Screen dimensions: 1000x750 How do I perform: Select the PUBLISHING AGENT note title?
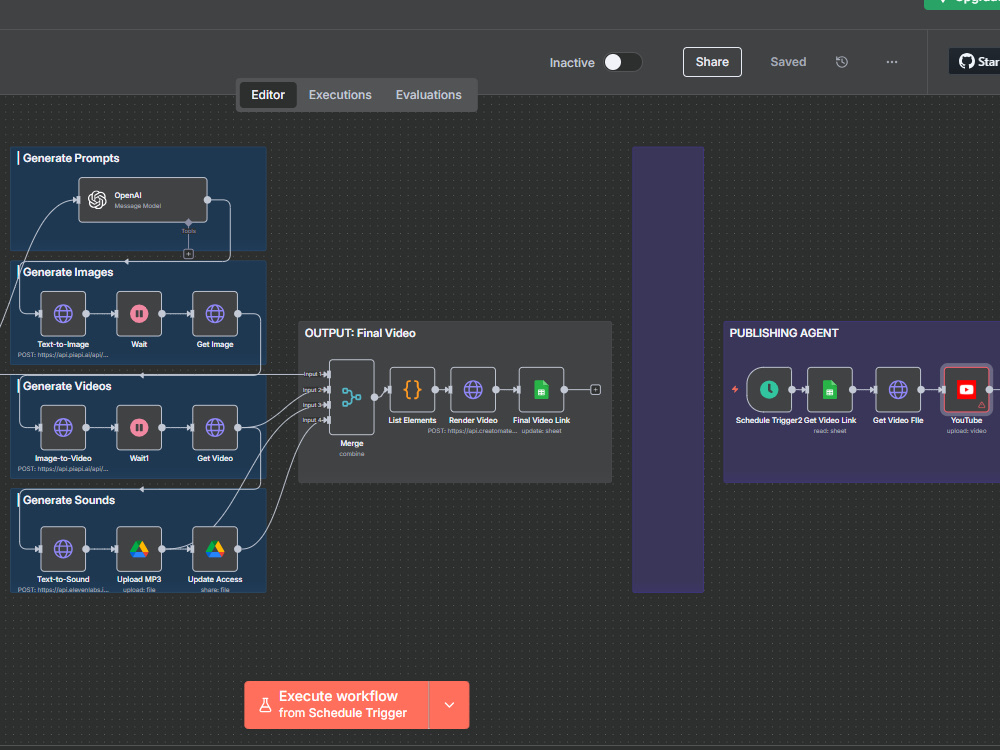point(784,334)
